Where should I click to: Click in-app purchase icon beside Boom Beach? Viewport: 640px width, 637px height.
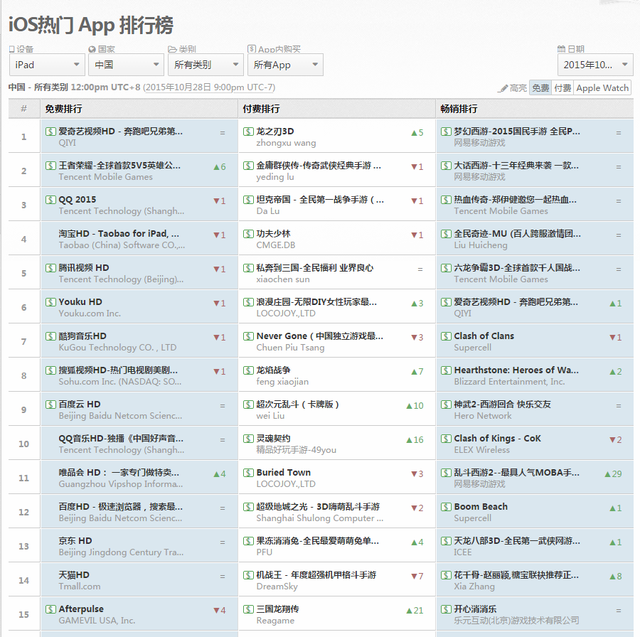pos(446,507)
